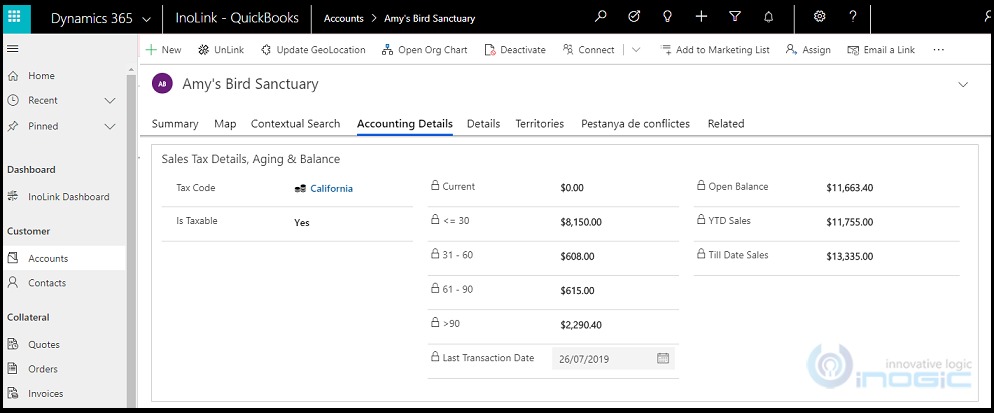Open the settings gear icon
This screenshot has width=994, height=413.
pyautogui.click(x=820, y=17)
